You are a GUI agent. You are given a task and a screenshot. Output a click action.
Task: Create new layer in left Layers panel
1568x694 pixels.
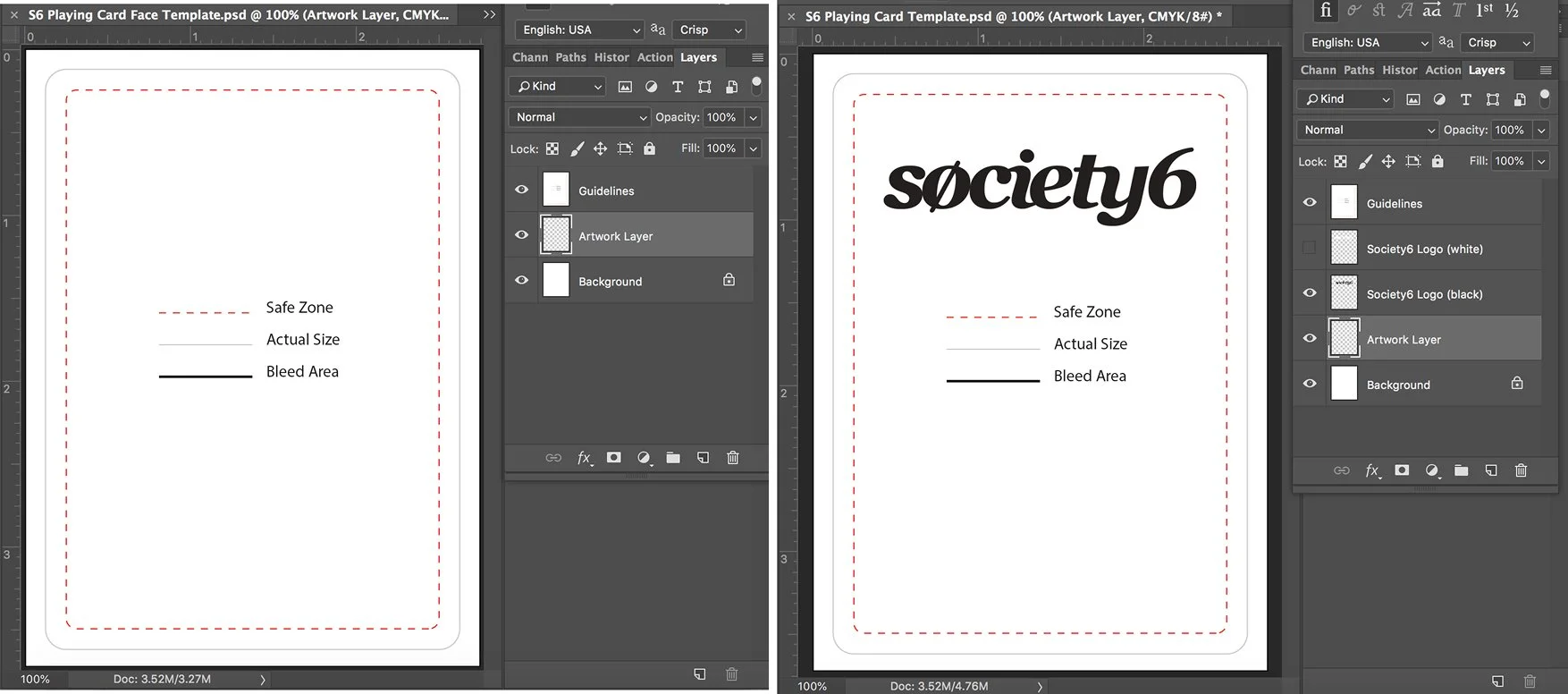click(704, 457)
